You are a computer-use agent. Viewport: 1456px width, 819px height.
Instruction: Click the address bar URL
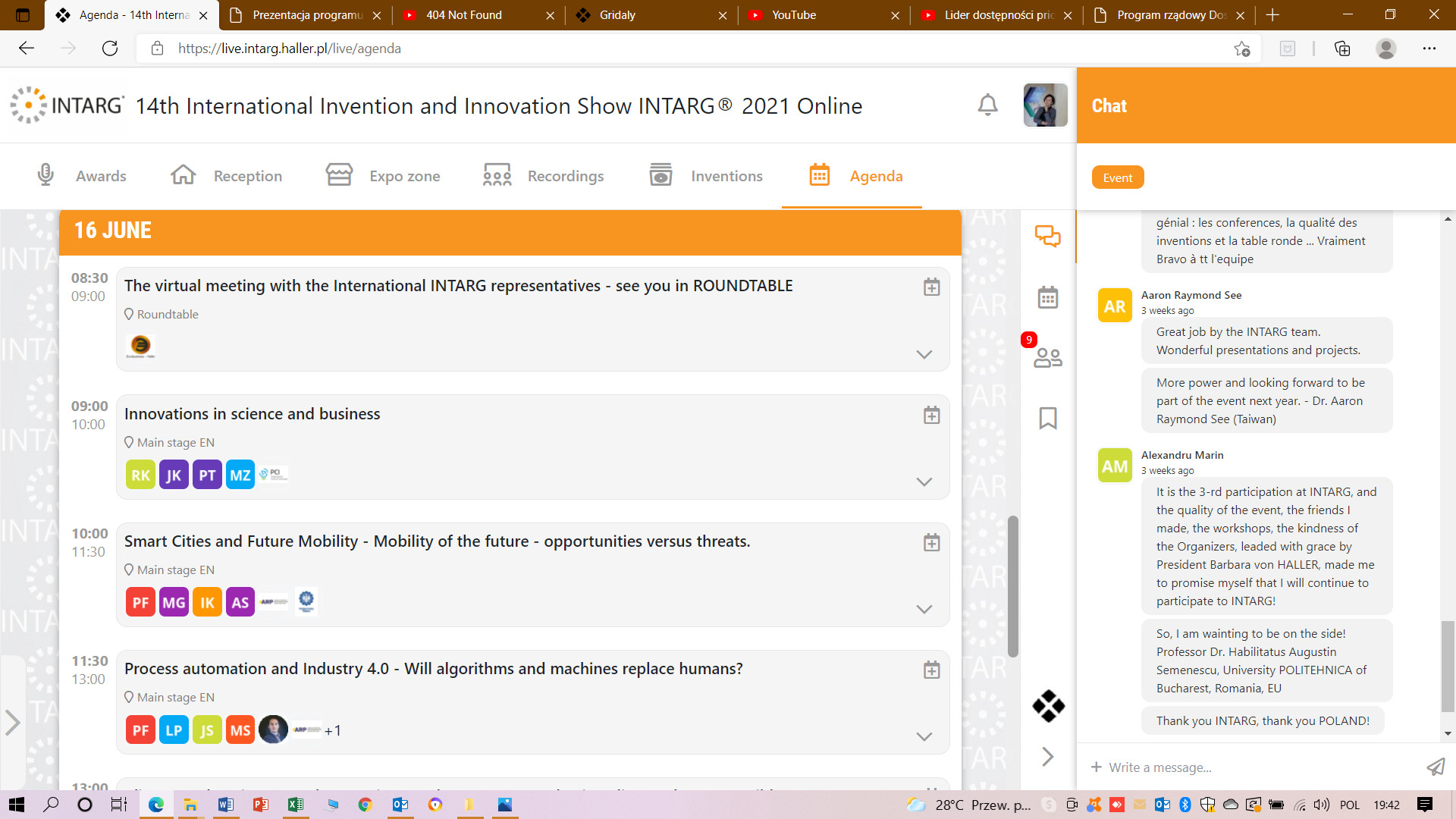[x=289, y=49]
